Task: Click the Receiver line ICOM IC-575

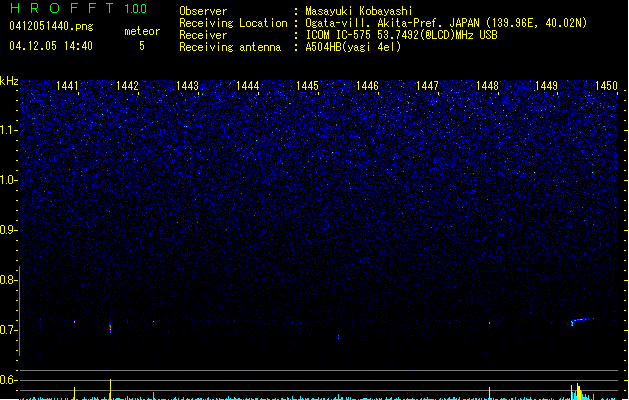Action: tap(401, 35)
